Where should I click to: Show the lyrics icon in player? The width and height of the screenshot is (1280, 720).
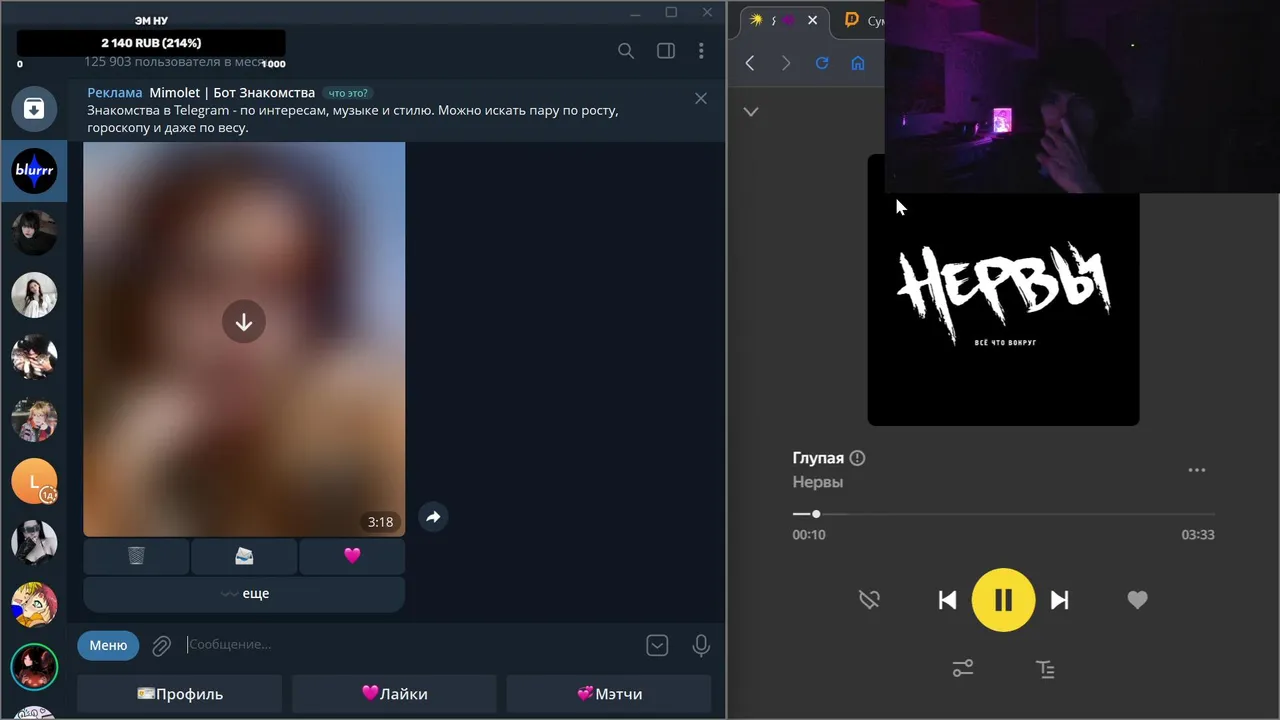[1045, 669]
